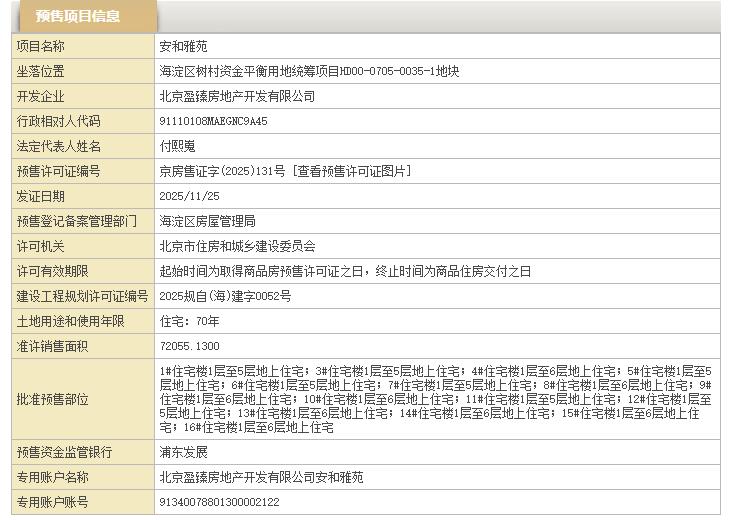Click account number 91340078801300002122
The height and width of the screenshot is (520, 731).
click(219, 502)
